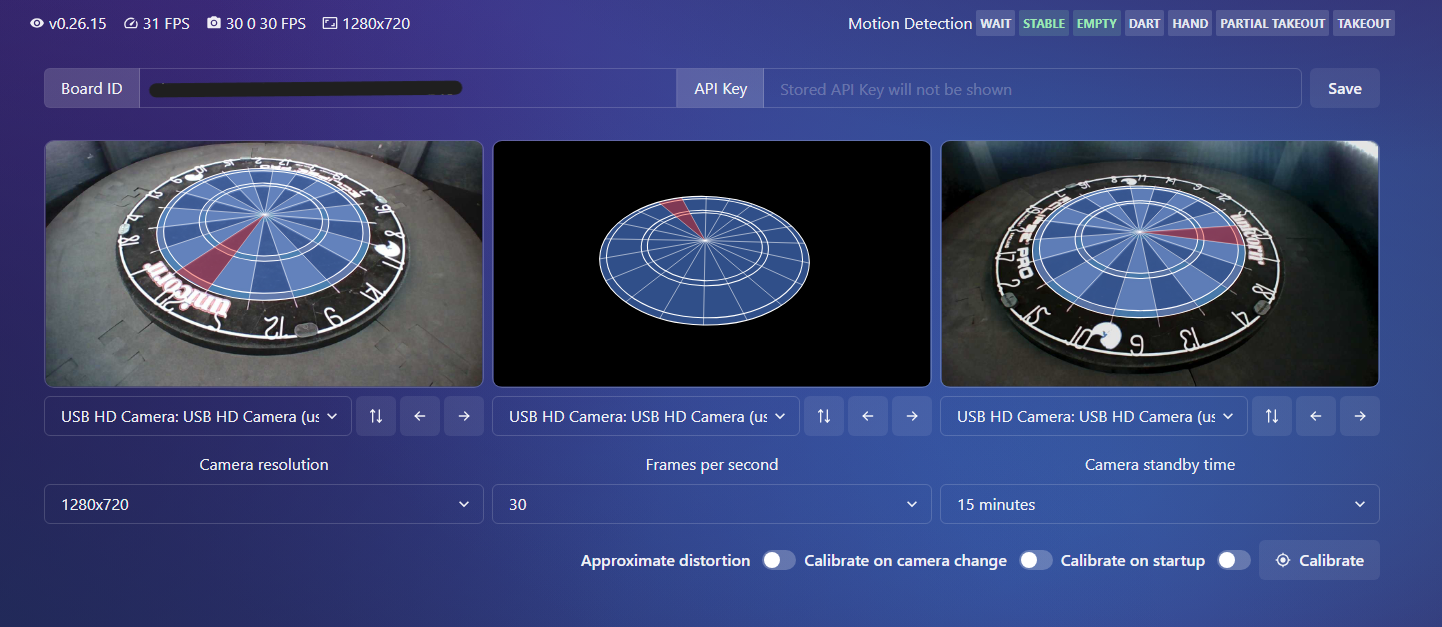Click the WAIT motion detection badge
The width and height of the screenshot is (1442, 627).
(x=996, y=23)
